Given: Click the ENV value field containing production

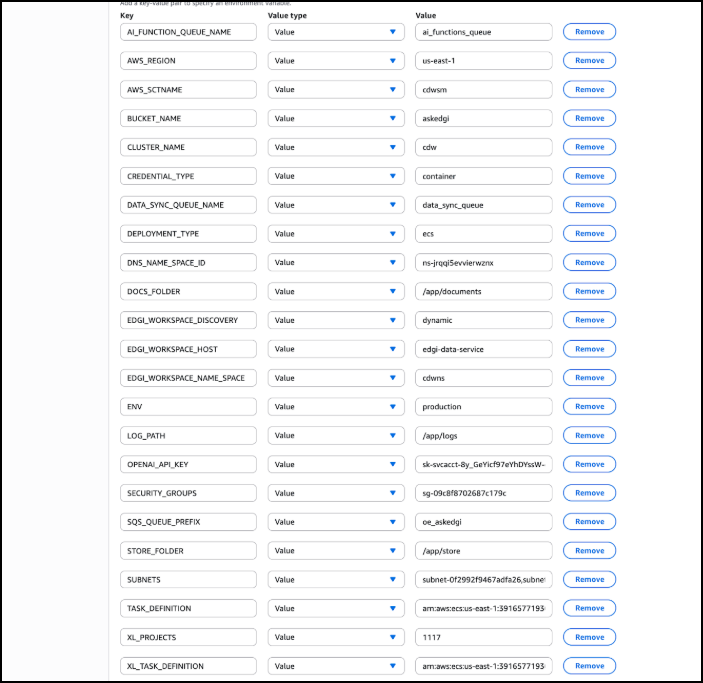Looking at the screenshot, I should tap(483, 406).
